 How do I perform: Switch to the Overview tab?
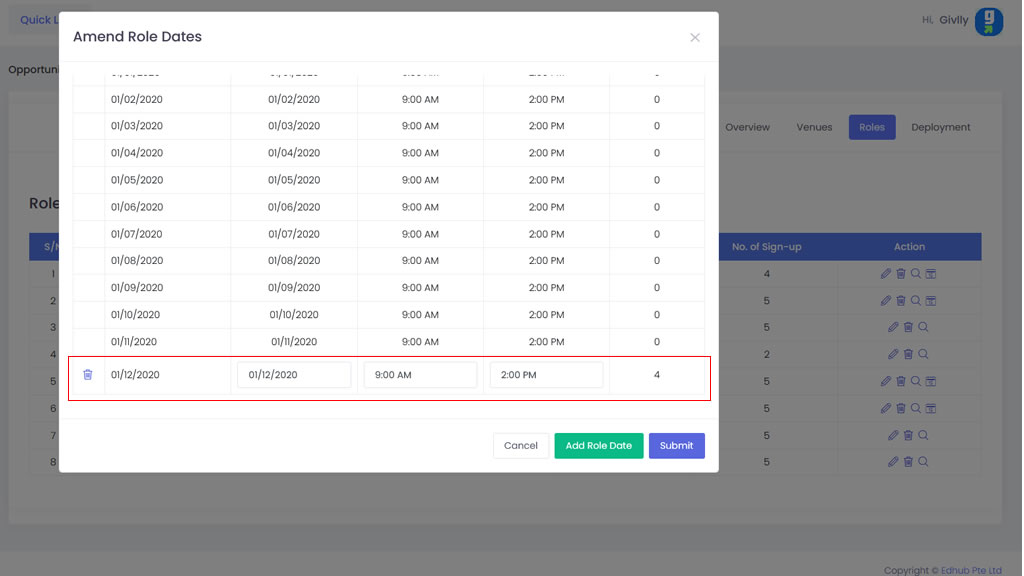tap(747, 127)
